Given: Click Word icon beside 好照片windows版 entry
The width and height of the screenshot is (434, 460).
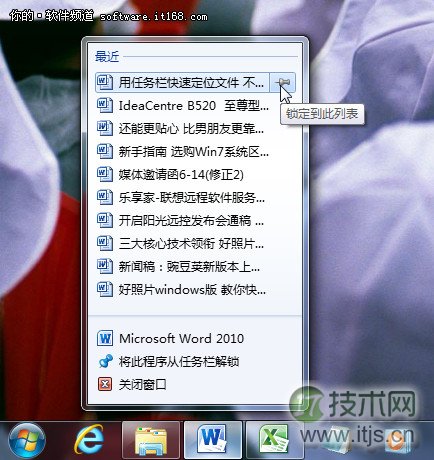Looking at the screenshot, I should pyautogui.click(x=105, y=290).
